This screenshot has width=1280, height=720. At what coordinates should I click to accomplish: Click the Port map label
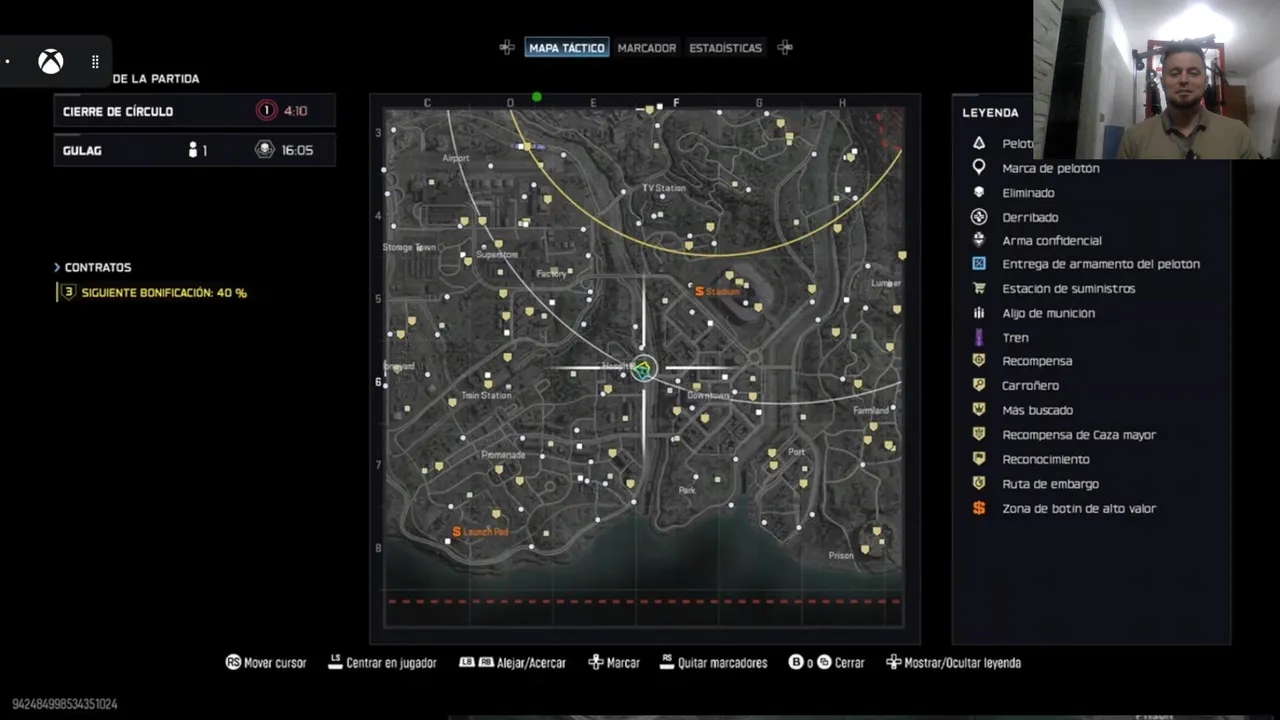pos(796,452)
